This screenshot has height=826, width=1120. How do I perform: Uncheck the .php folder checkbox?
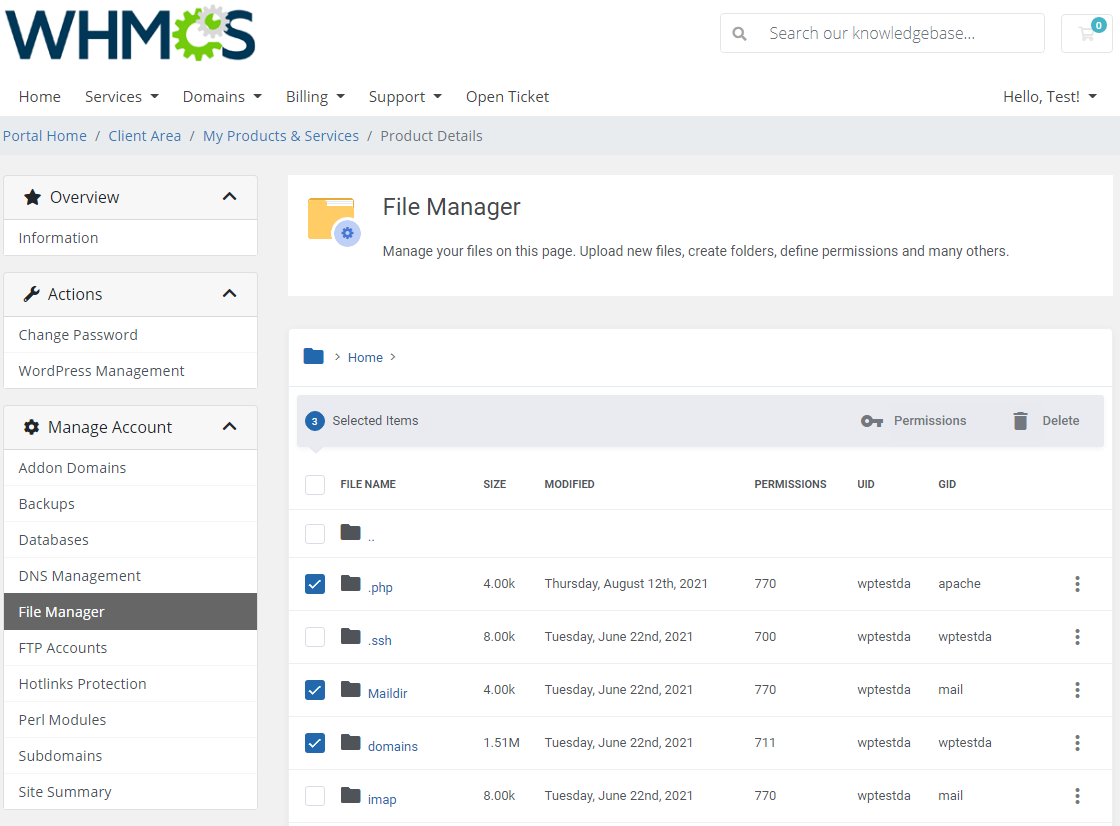point(314,584)
